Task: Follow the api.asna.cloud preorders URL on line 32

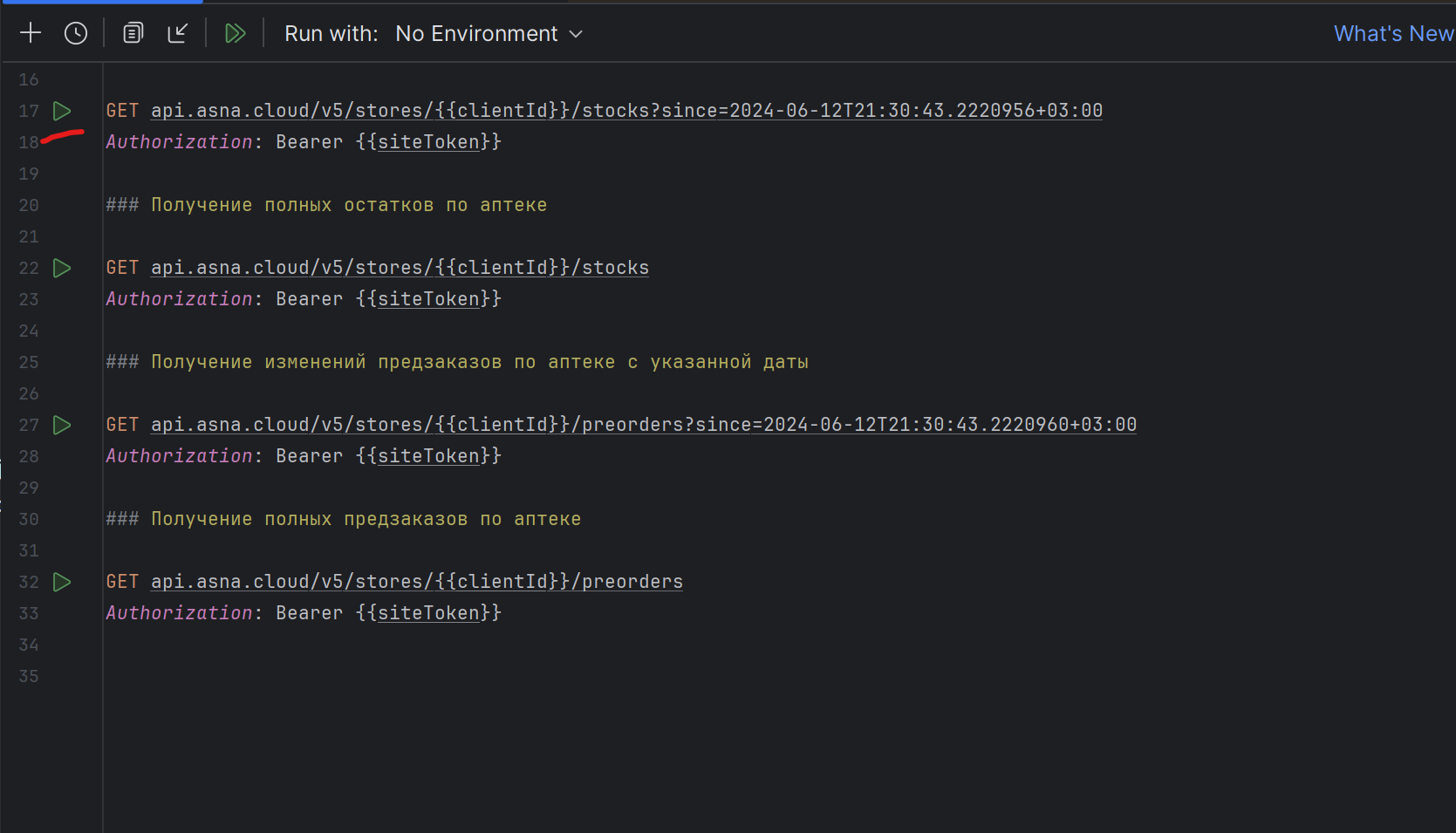Action: tap(417, 582)
